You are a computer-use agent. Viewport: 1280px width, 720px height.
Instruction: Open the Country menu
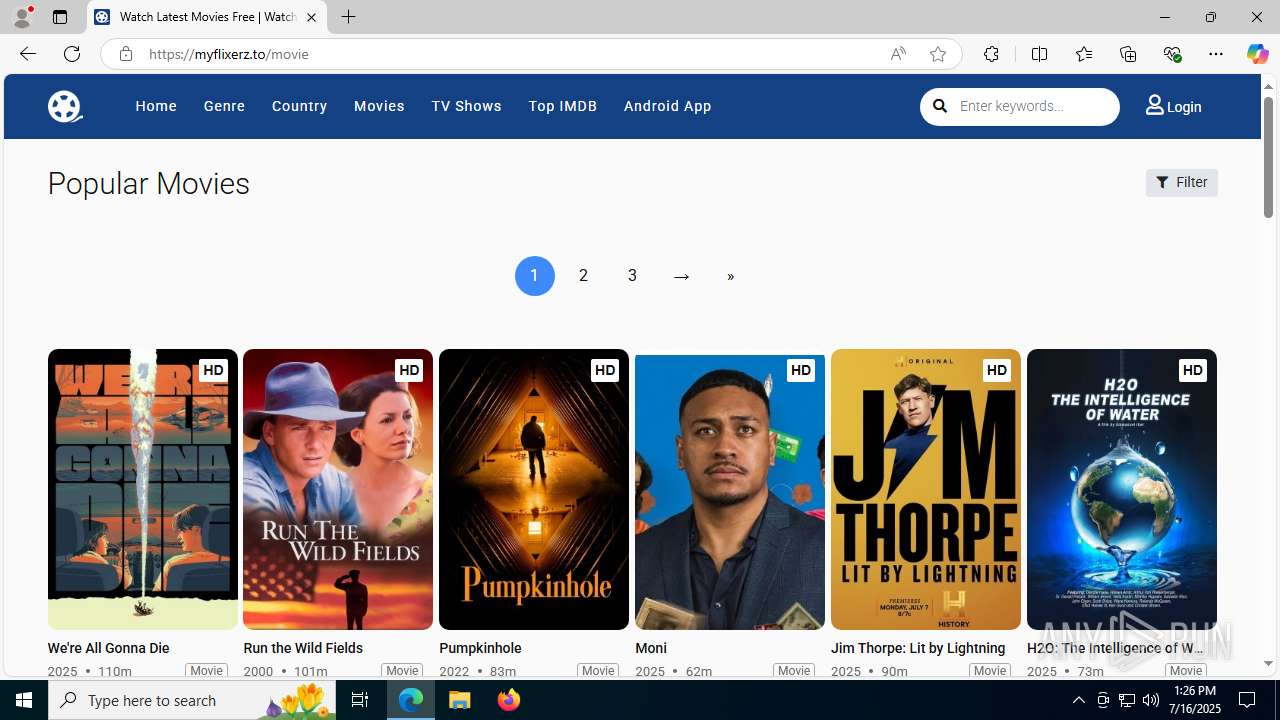click(x=299, y=106)
